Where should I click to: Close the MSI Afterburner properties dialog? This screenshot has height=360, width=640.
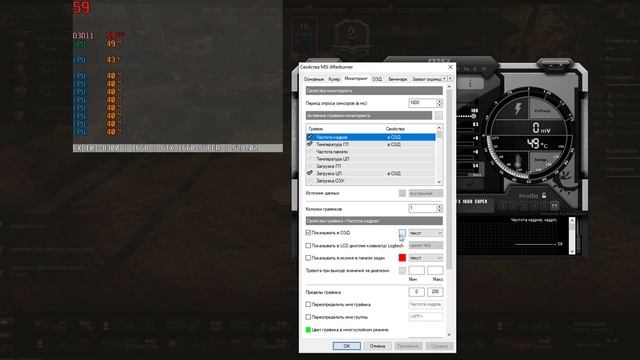point(450,67)
